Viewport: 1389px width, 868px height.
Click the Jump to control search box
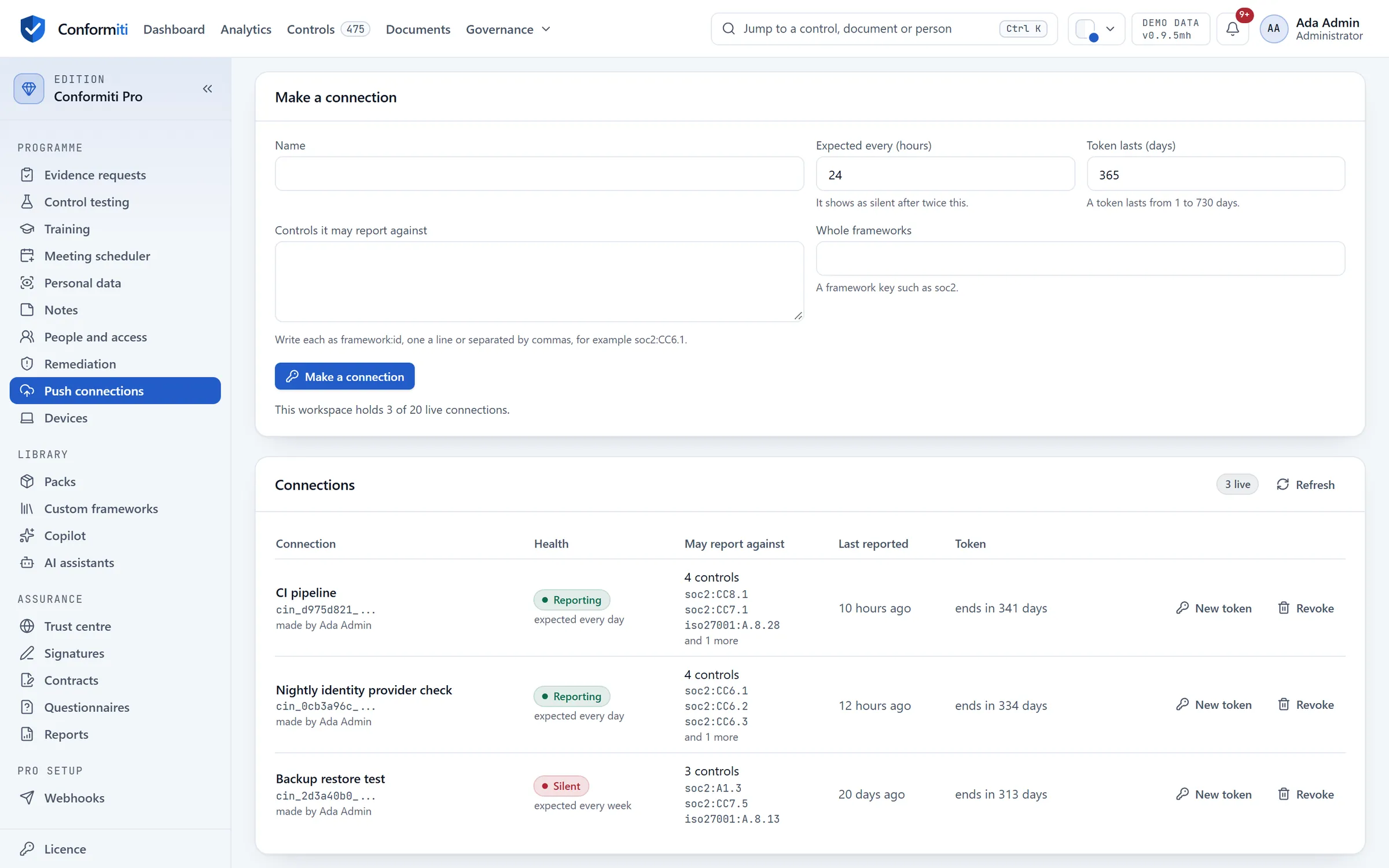click(884, 29)
